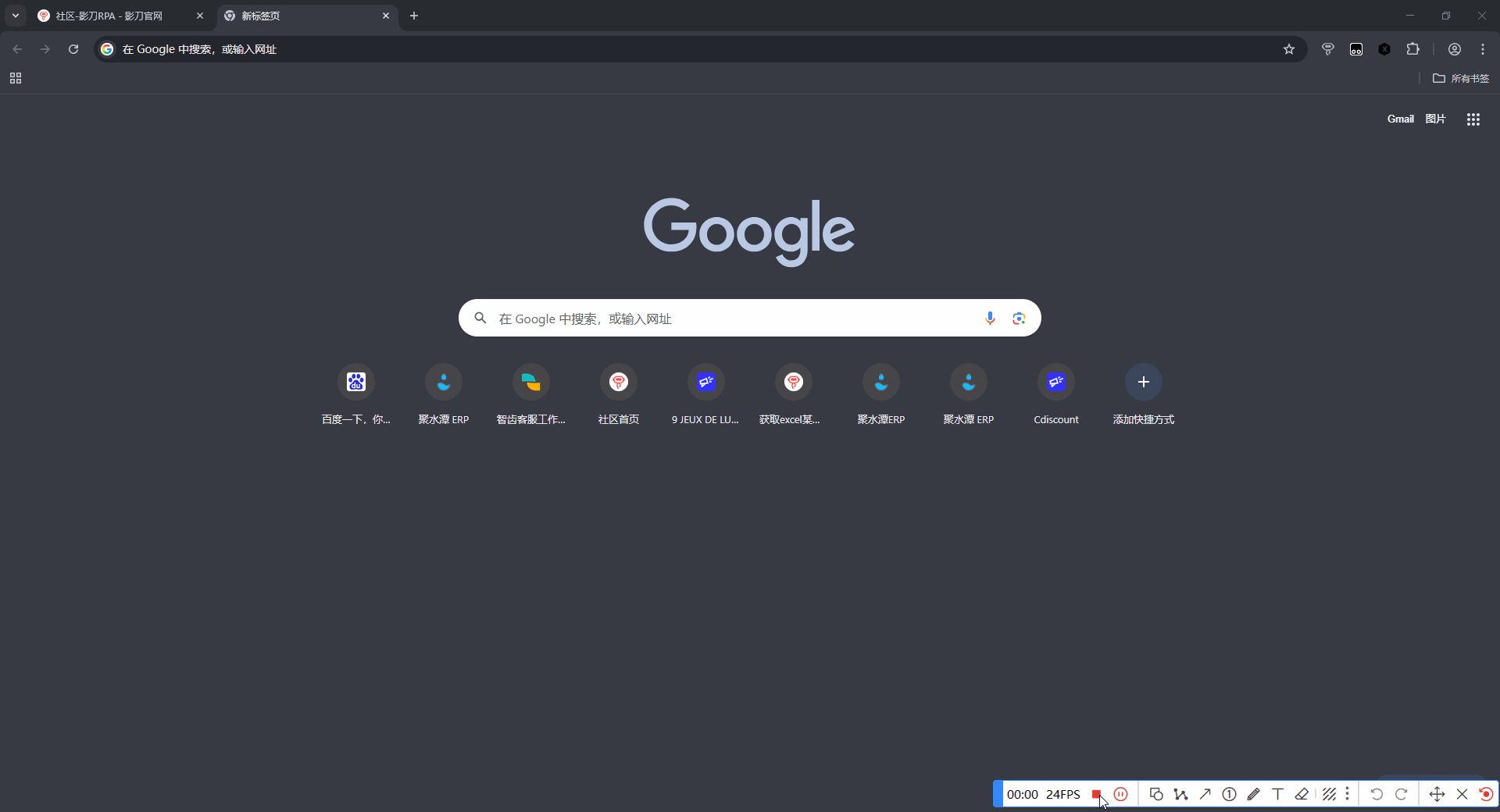Viewport: 1500px width, 812px height.
Task: Click the move-region crosshair icon
Action: coord(1437,794)
